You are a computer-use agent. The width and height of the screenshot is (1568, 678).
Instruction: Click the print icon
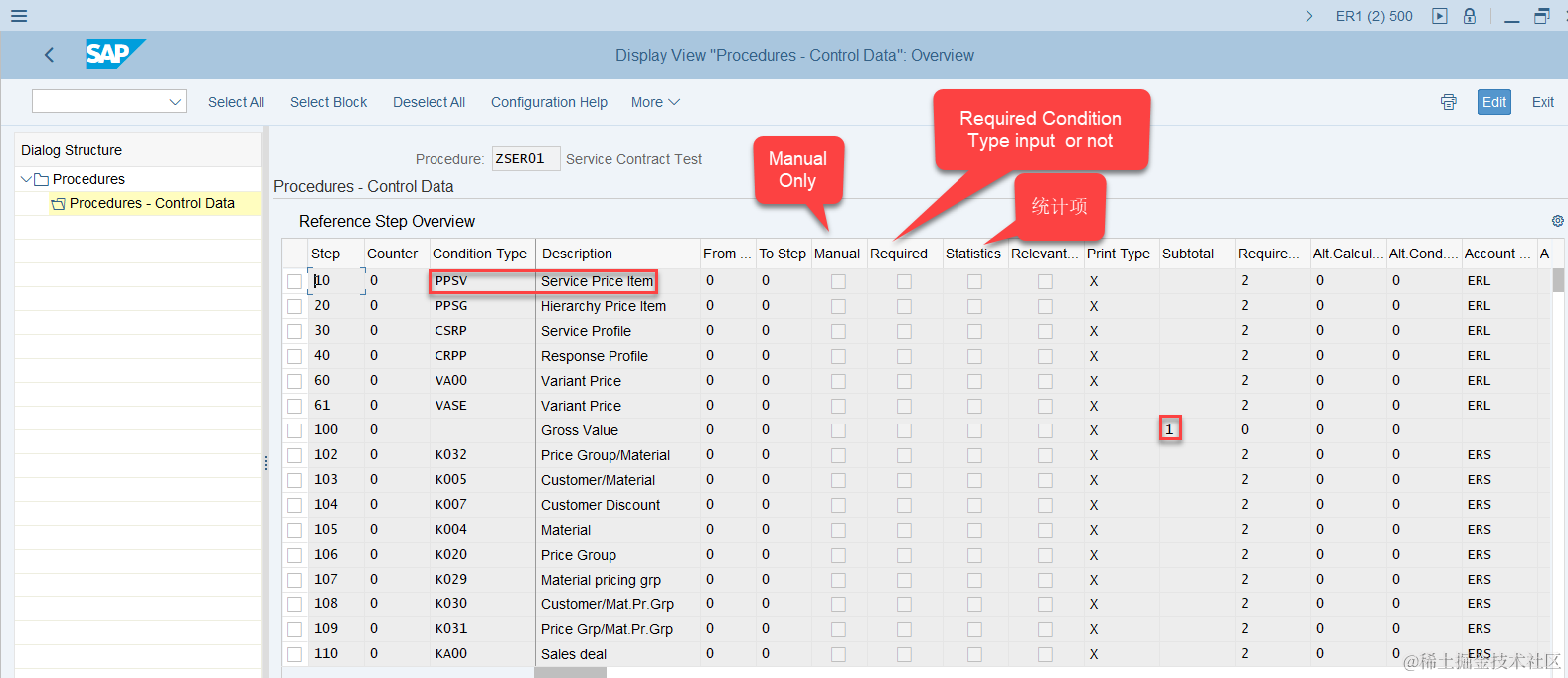[1449, 102]
